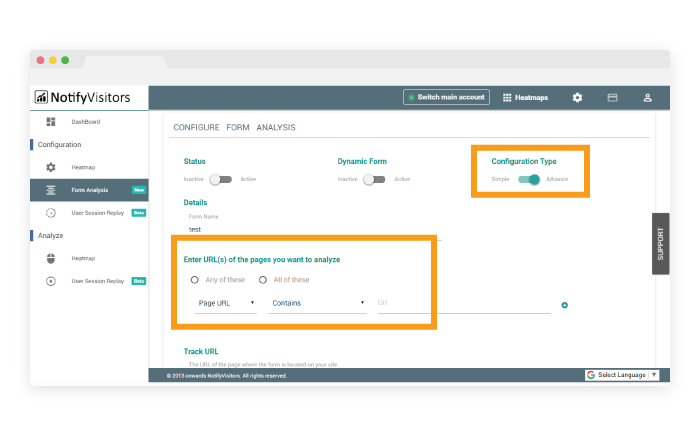Screen dimensions: 700x436
Task: Switch Configuration Type toggle to Simple
Action: pos(530,180)
